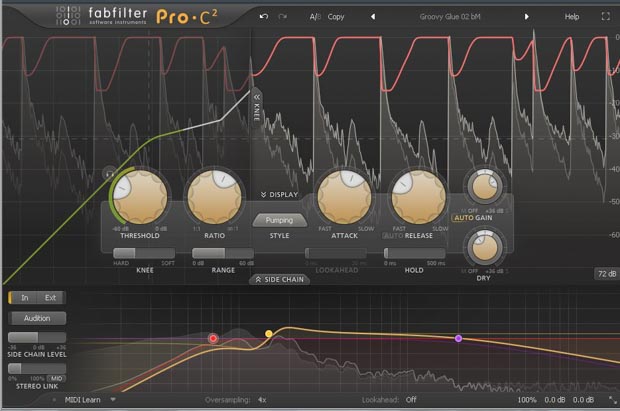This screenshot has height=411, width=620.
Task: Toggle the A/B comparison state
Action: pos(316,17)
